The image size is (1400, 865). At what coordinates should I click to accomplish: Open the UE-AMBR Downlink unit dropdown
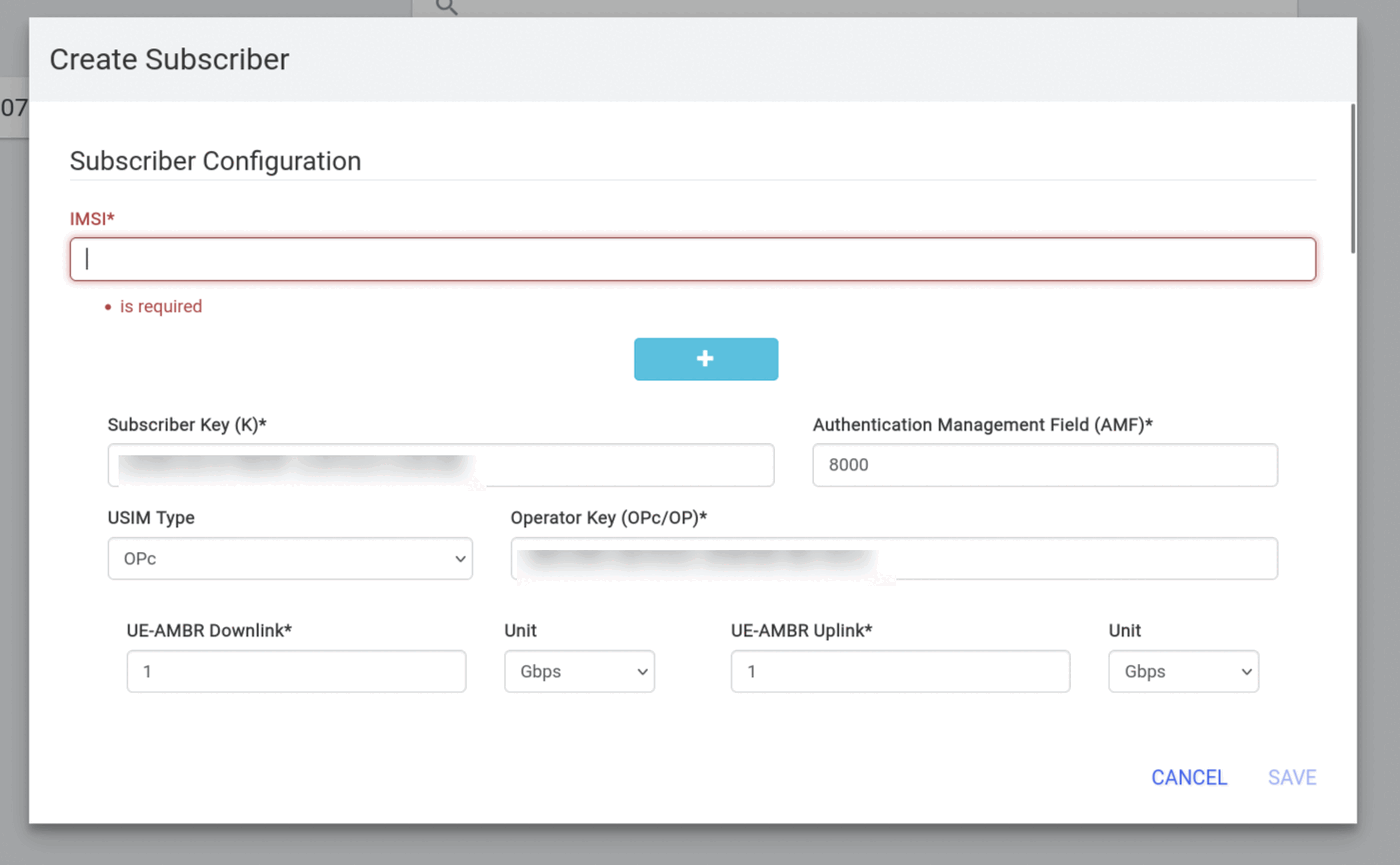[580, 671]
